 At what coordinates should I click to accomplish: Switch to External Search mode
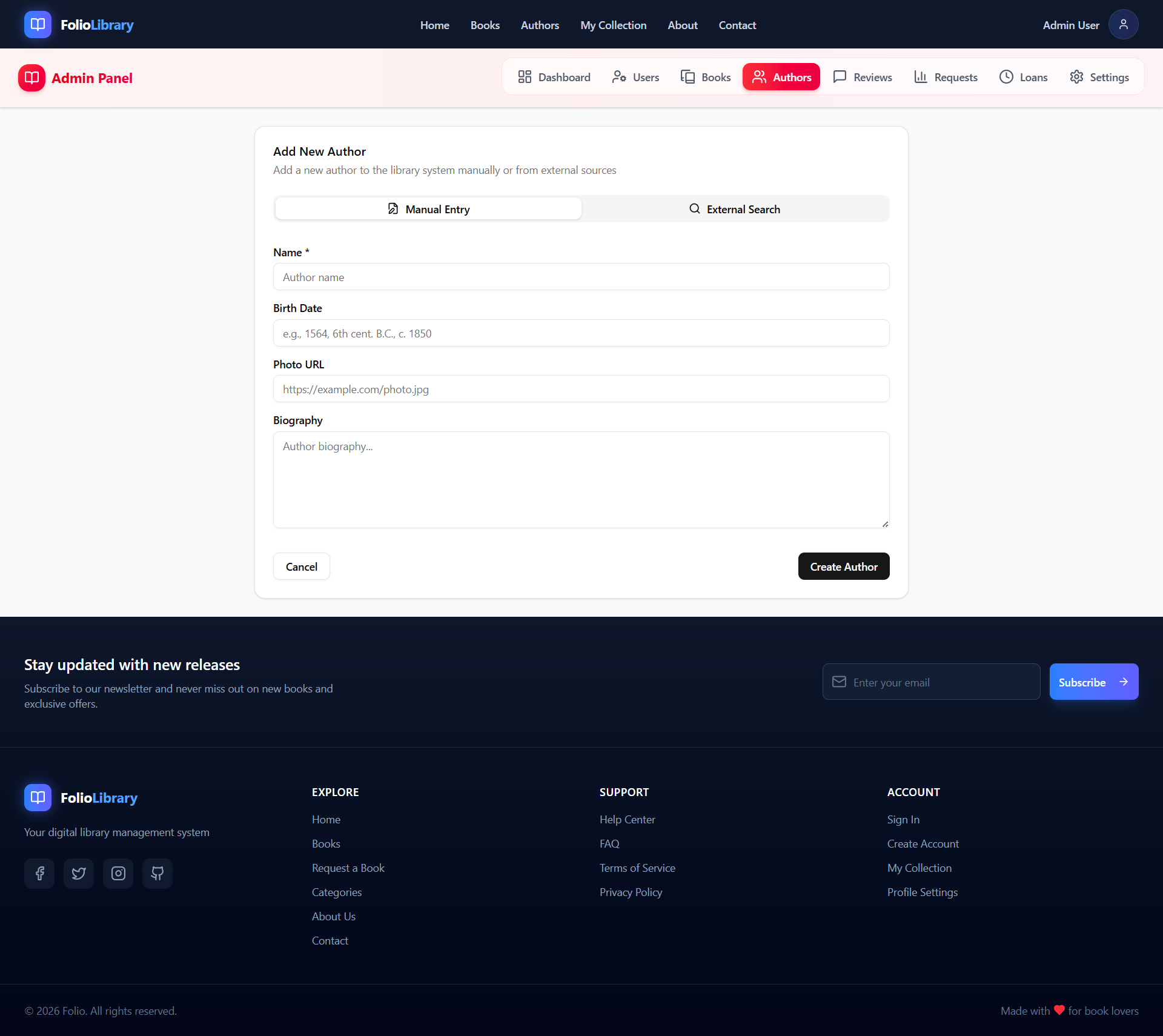[x=734, y=208]
